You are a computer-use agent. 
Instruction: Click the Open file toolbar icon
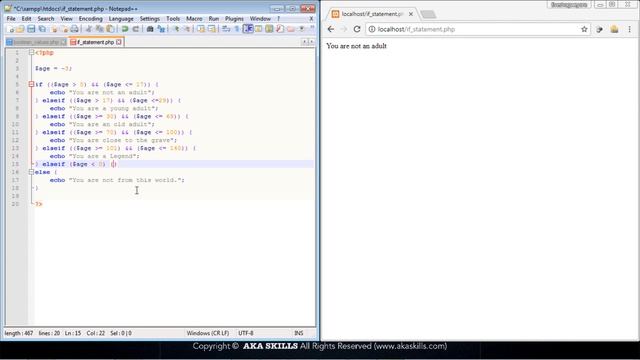point(20,29)
